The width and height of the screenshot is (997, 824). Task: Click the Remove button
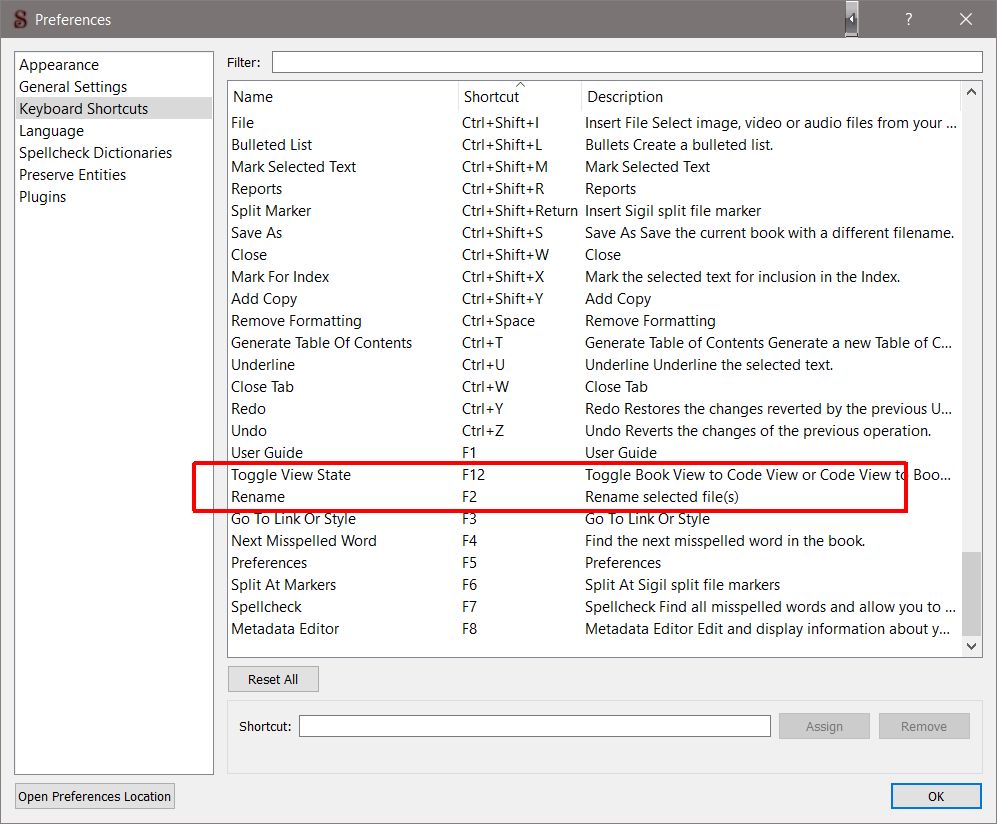(x=924, y=726)
